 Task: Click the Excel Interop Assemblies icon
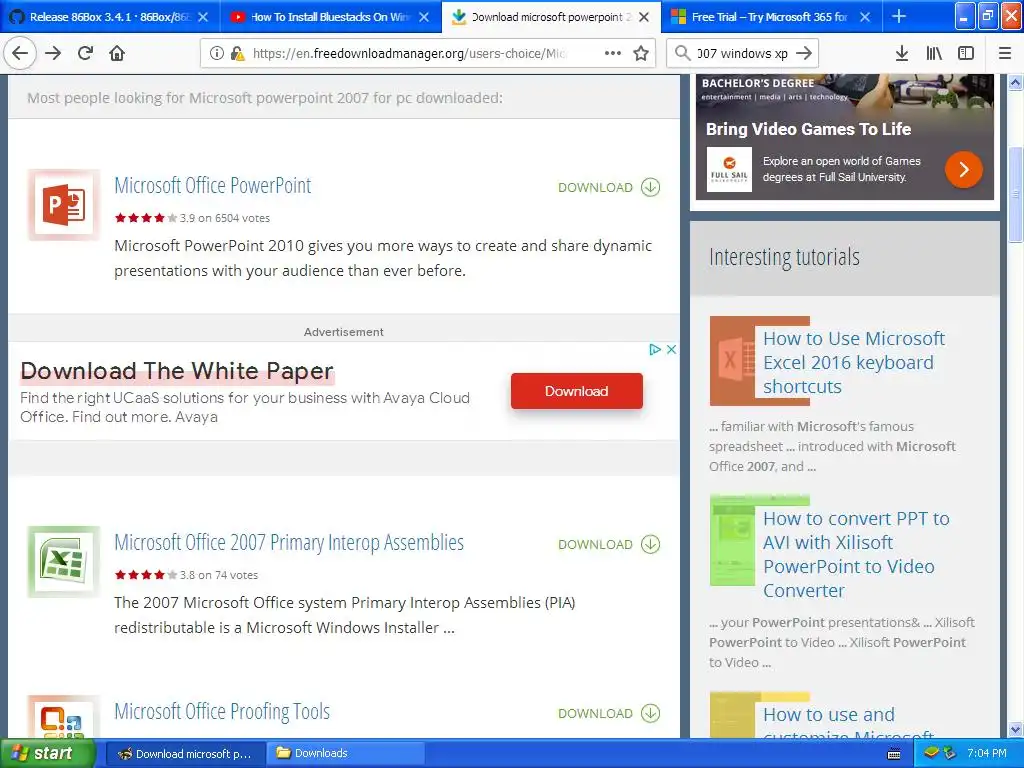click(64, 562)
